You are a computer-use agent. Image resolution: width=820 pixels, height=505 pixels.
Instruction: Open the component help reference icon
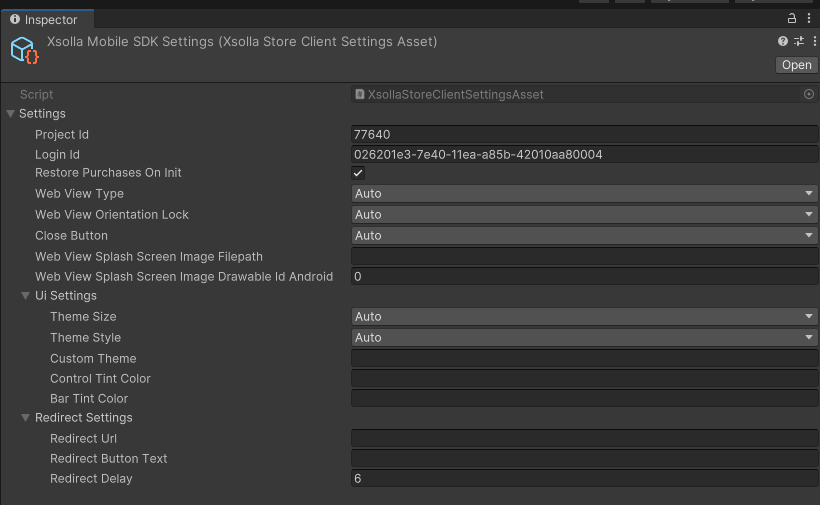tap(782, 41)
